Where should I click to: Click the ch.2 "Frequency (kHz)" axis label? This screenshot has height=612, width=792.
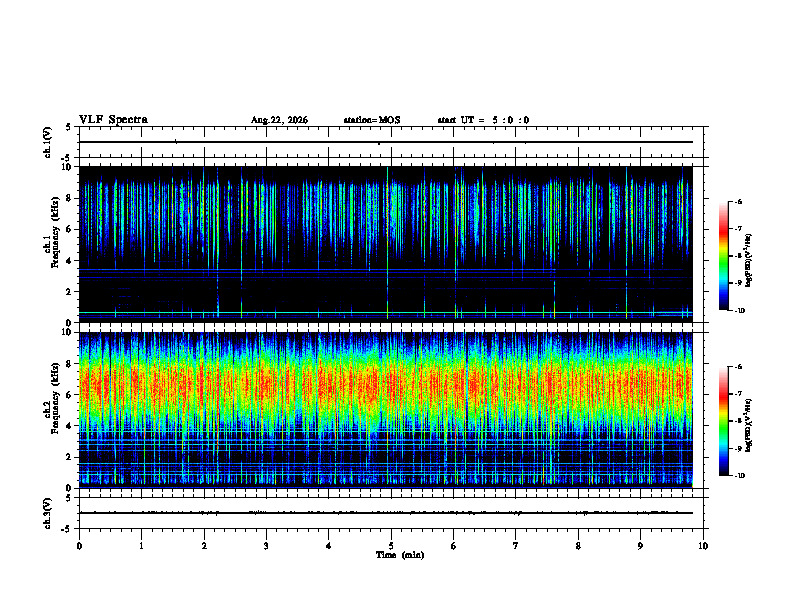[x=55, y=398]
